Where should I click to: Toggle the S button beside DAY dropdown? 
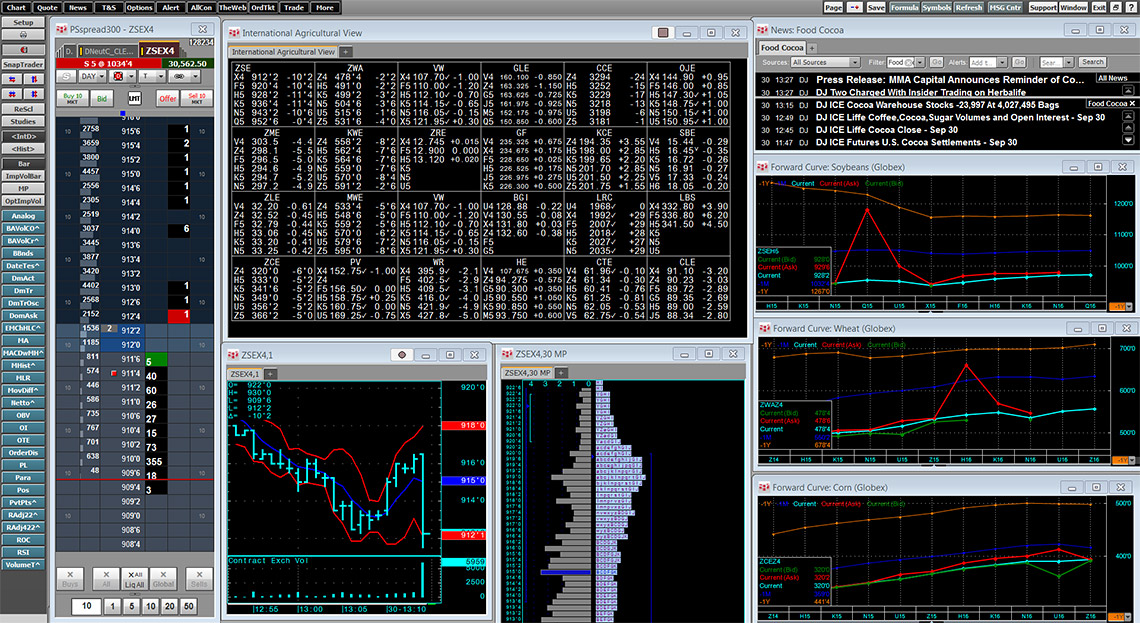point(65,75)
